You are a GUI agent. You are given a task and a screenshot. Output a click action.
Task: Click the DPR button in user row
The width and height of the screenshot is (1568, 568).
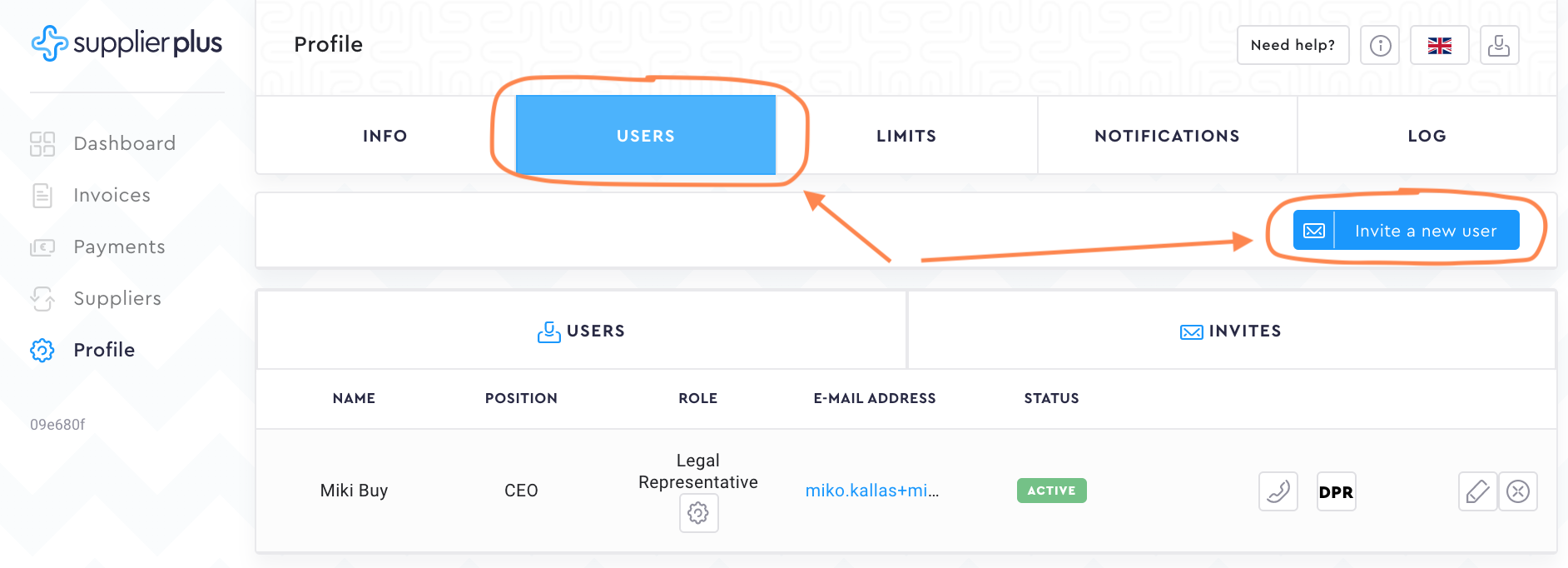point(1336,491)
